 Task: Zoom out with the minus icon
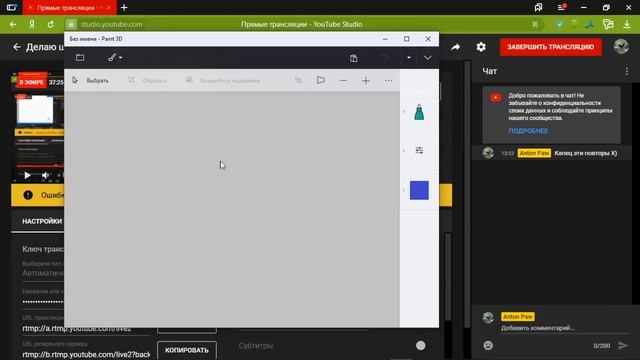[x=343, y=80]
